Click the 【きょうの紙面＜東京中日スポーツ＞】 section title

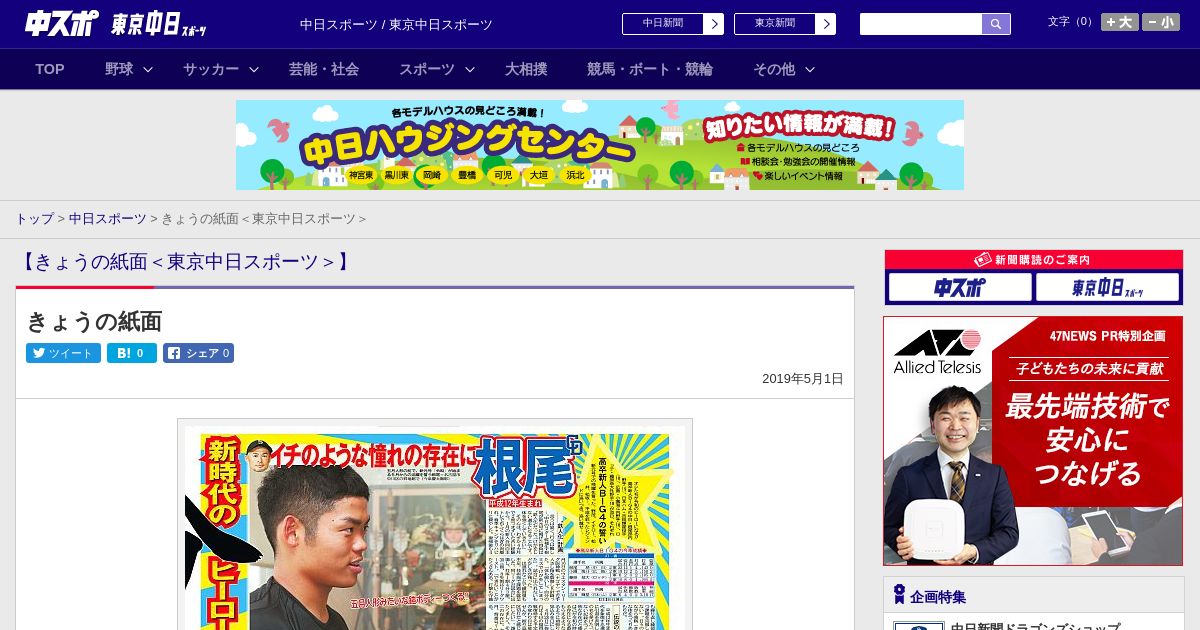[x=185, y=262]
